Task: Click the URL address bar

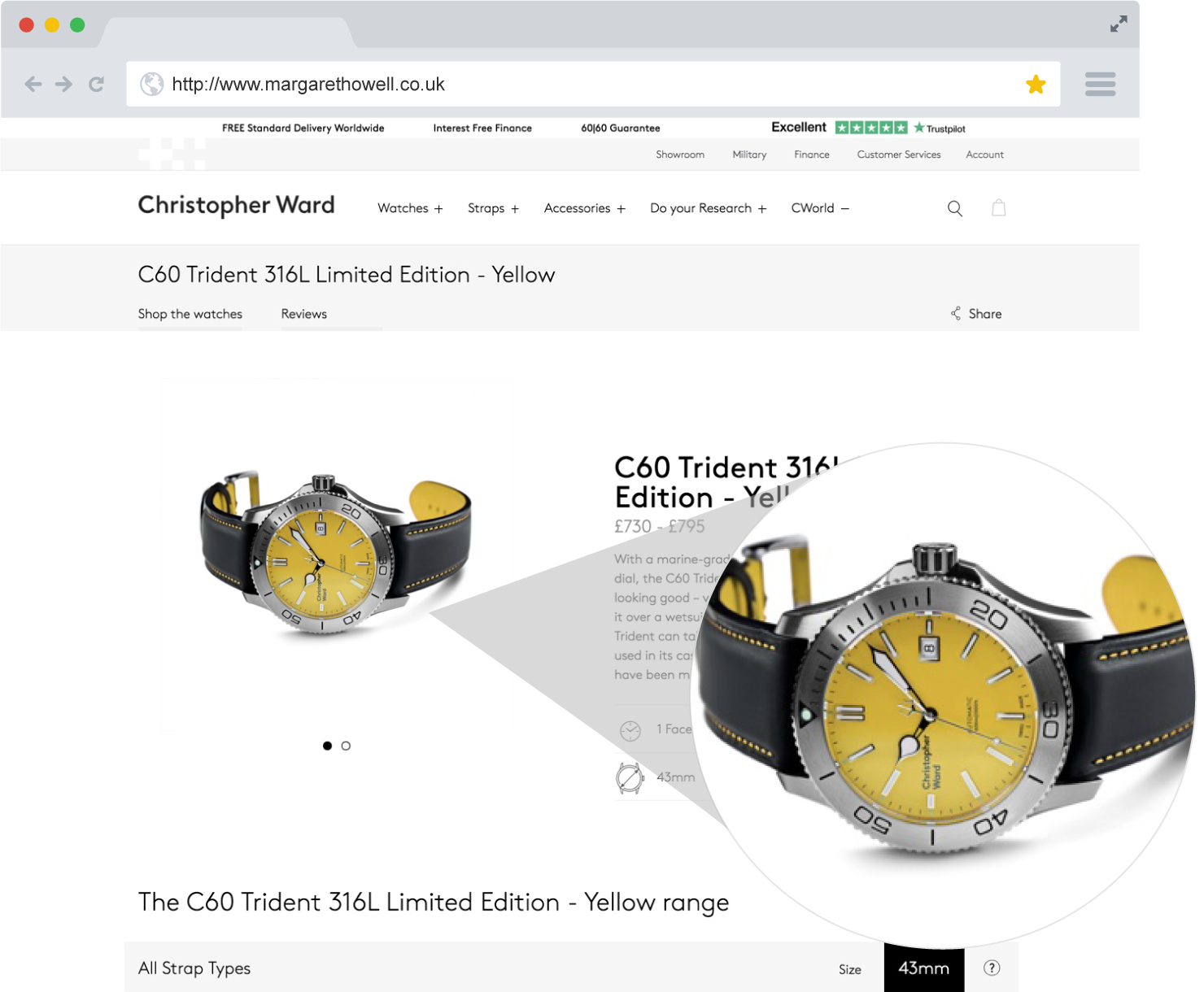Action: (593, 84)
